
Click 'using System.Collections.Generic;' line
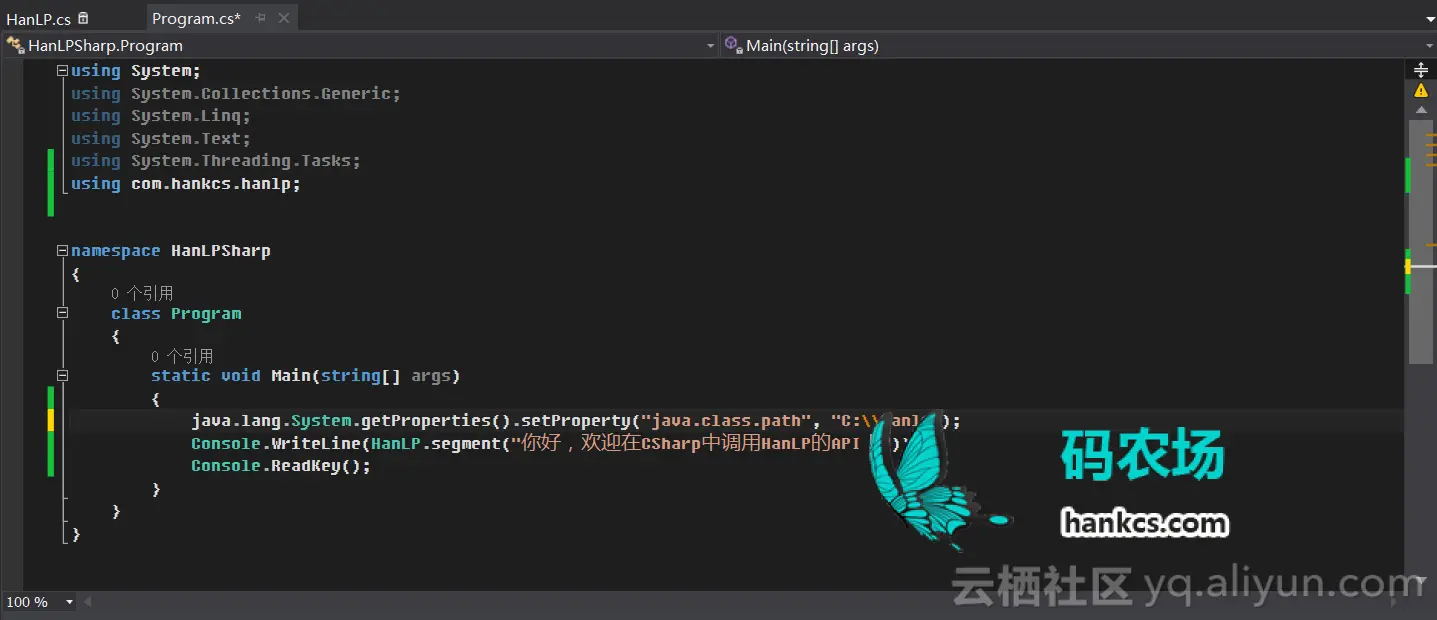click(x=236, y=93)
